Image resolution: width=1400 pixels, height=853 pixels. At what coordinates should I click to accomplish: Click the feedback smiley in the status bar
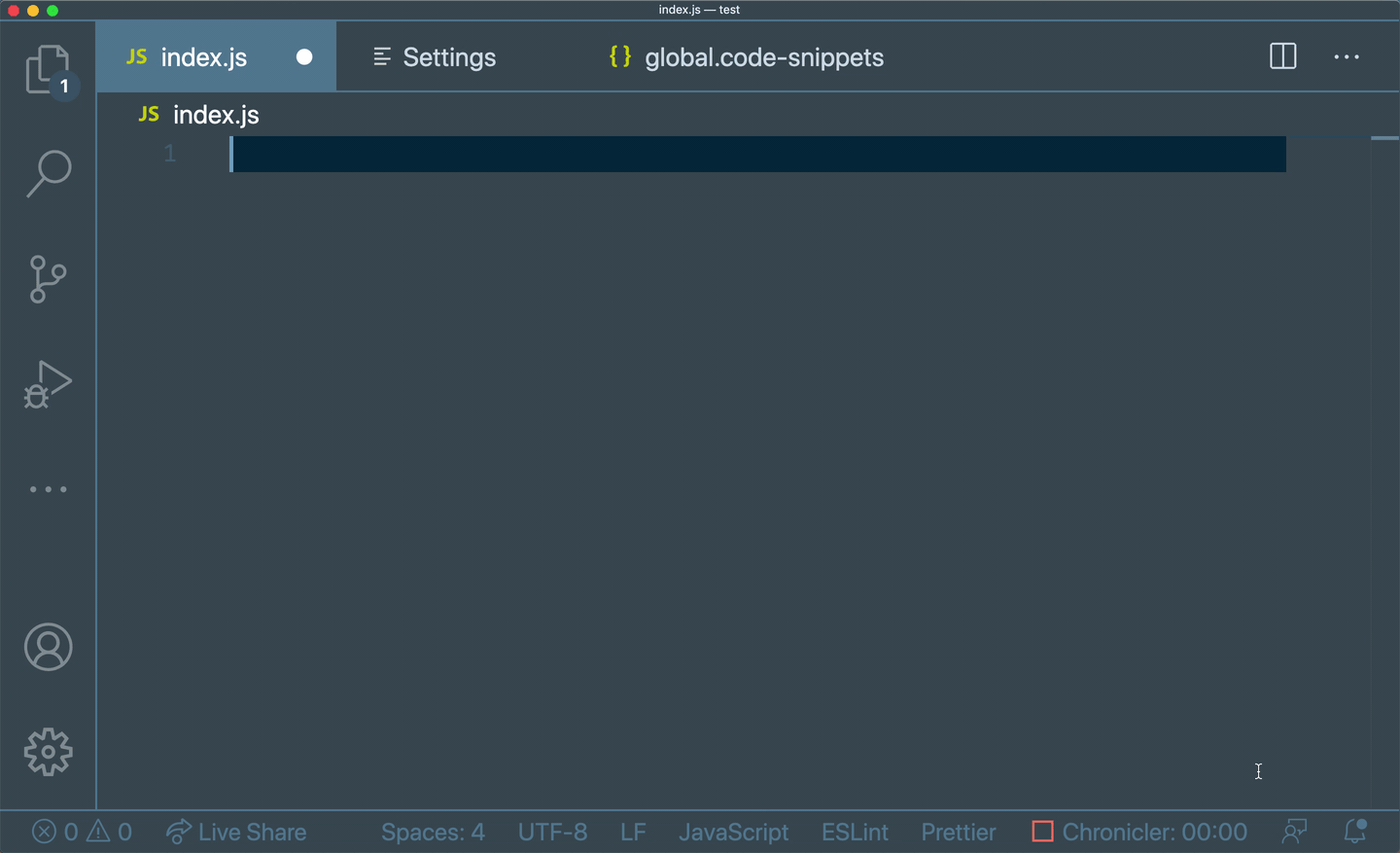[x=1294, y=832]
